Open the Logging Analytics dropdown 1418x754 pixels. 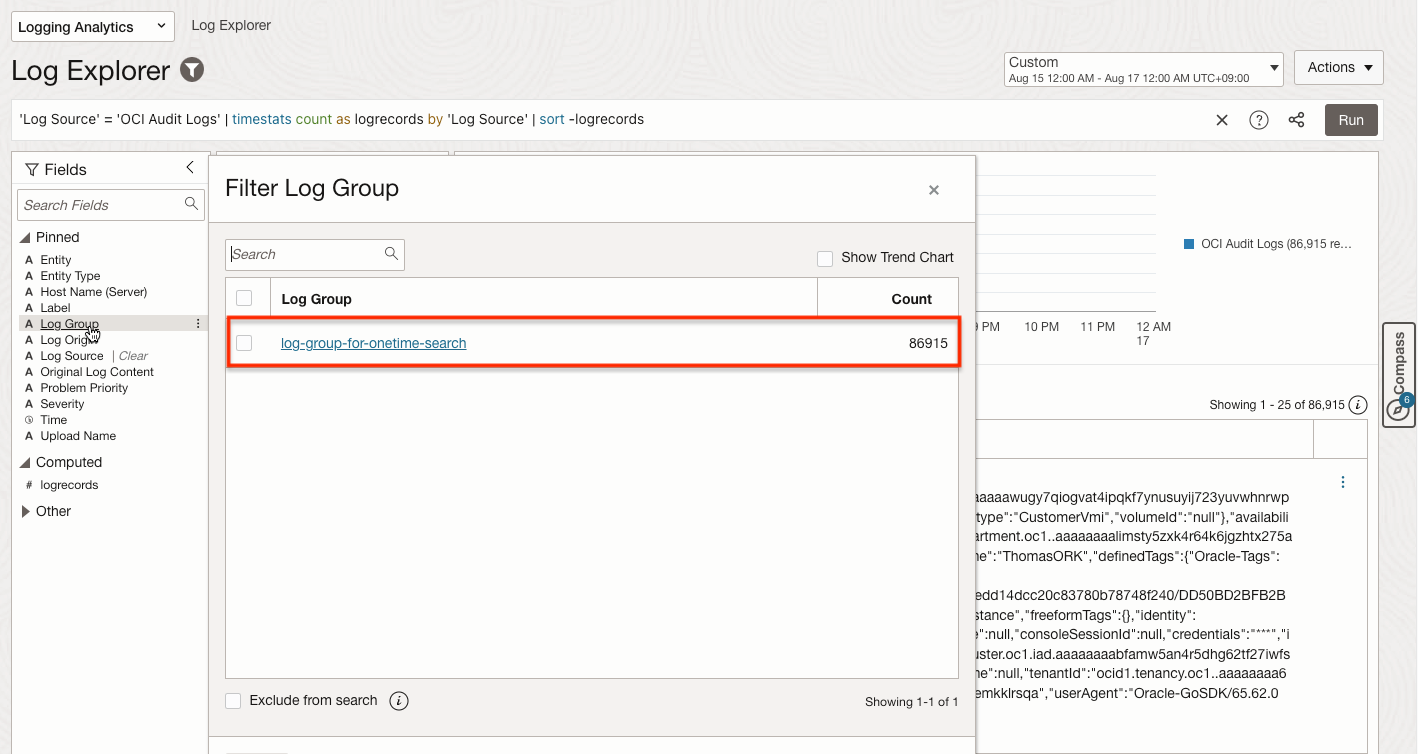click(93, 27)
